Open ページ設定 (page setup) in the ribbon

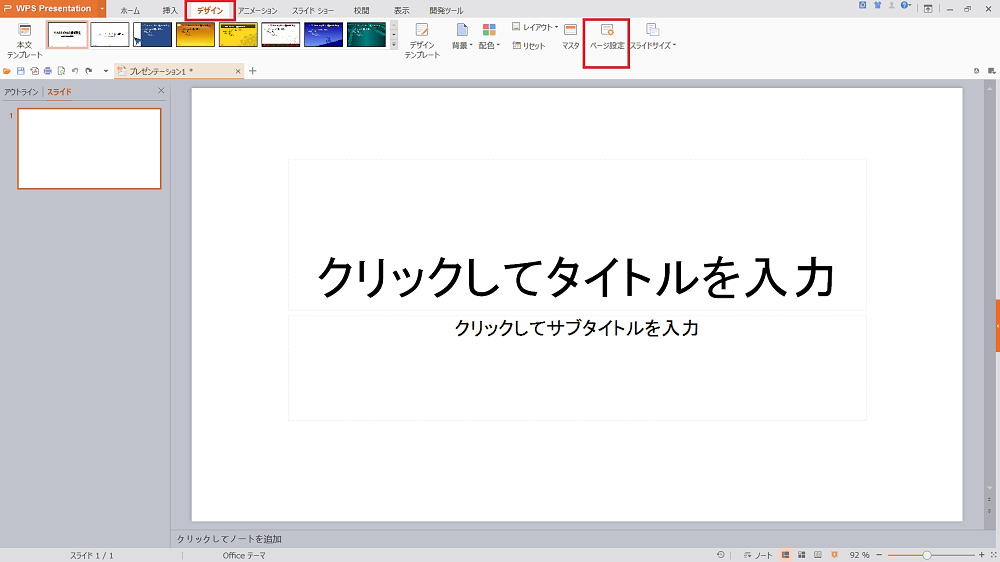pos(607,37)
